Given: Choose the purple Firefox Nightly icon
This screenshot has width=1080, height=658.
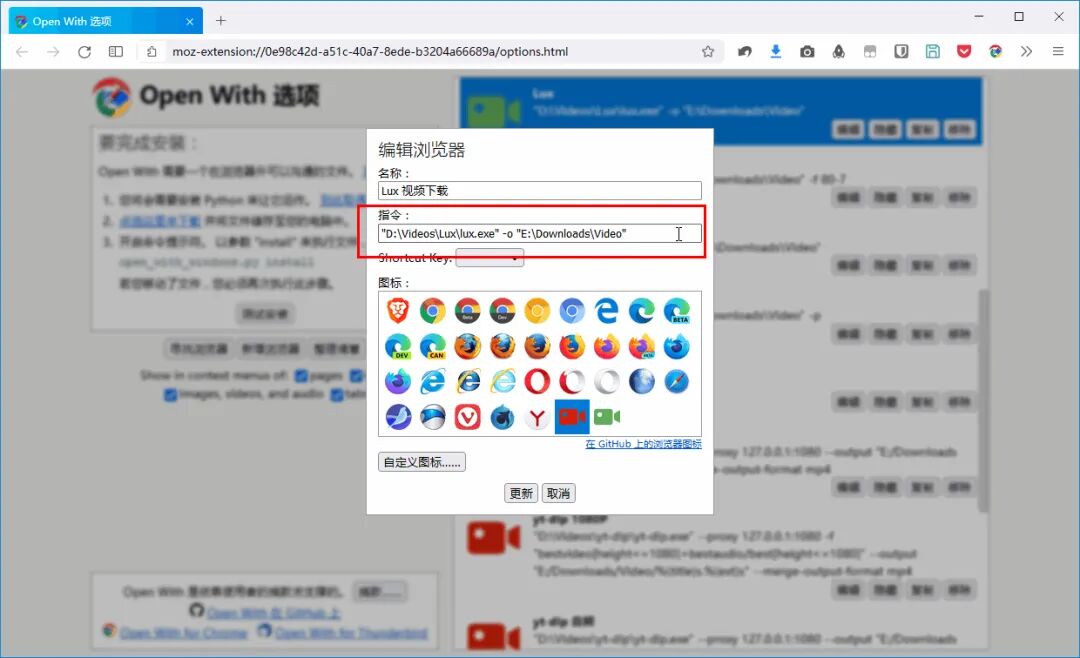Looking at the screenshot, I should click(397, 381).
